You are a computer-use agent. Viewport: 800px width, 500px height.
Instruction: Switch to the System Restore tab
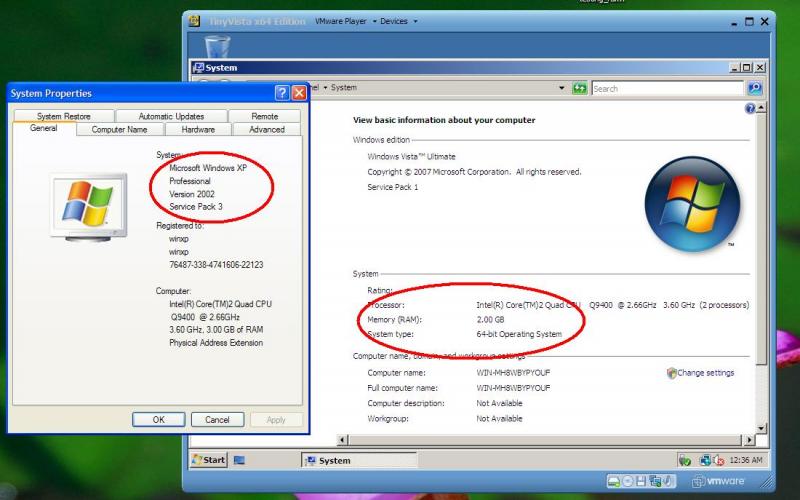coord(64,116)
